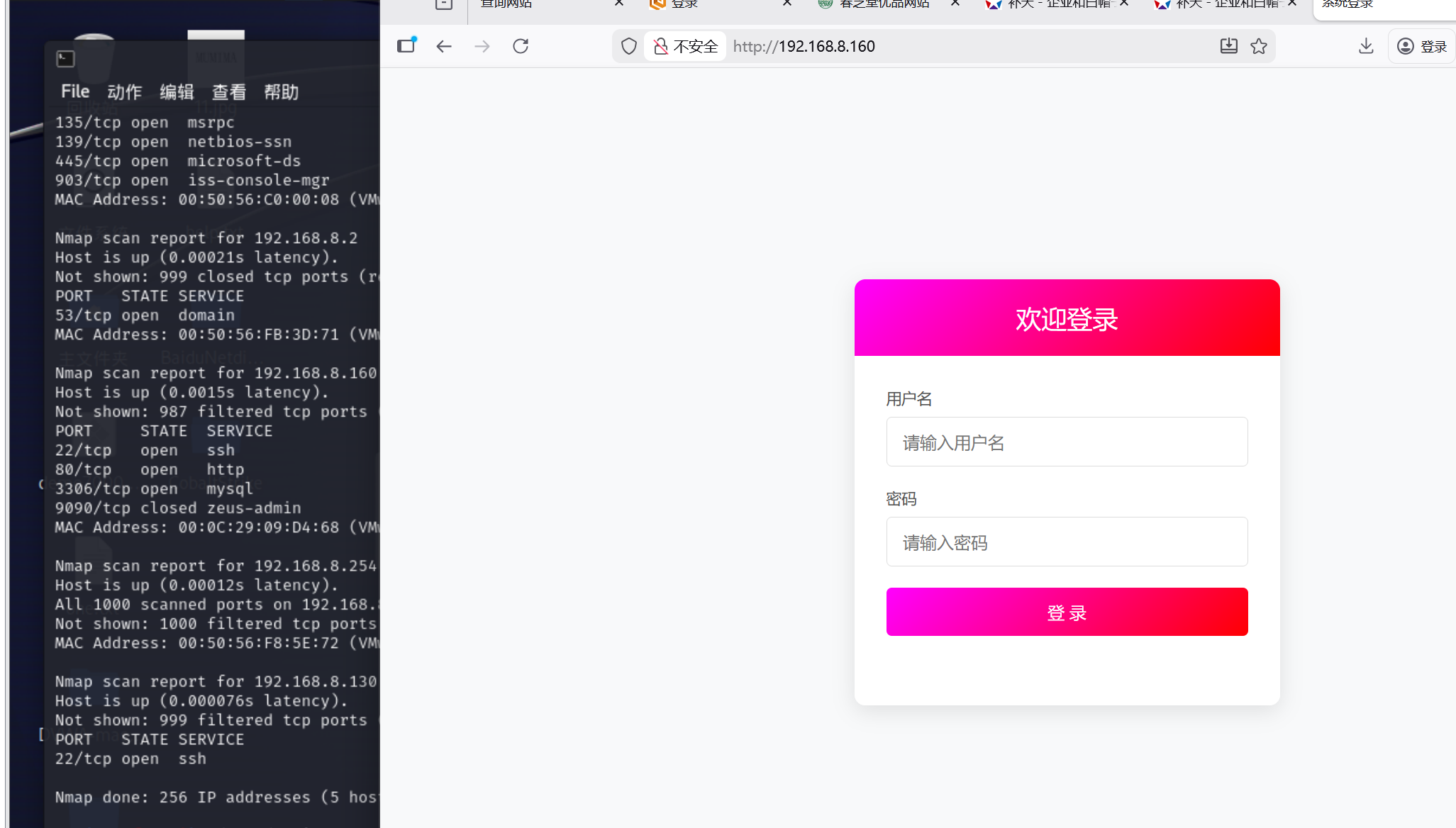The height and width of the screenshot is (828, 1456).
Task: Click the URL address bar text
Action: tap(804, 47)
